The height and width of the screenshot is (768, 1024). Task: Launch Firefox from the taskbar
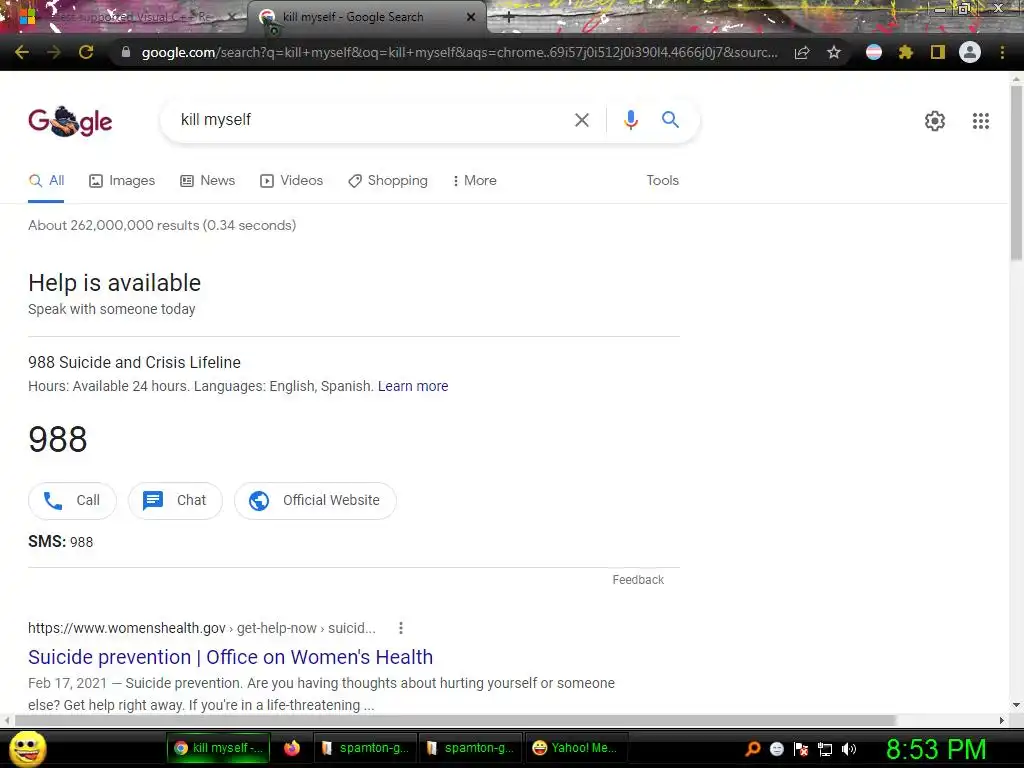292,748
